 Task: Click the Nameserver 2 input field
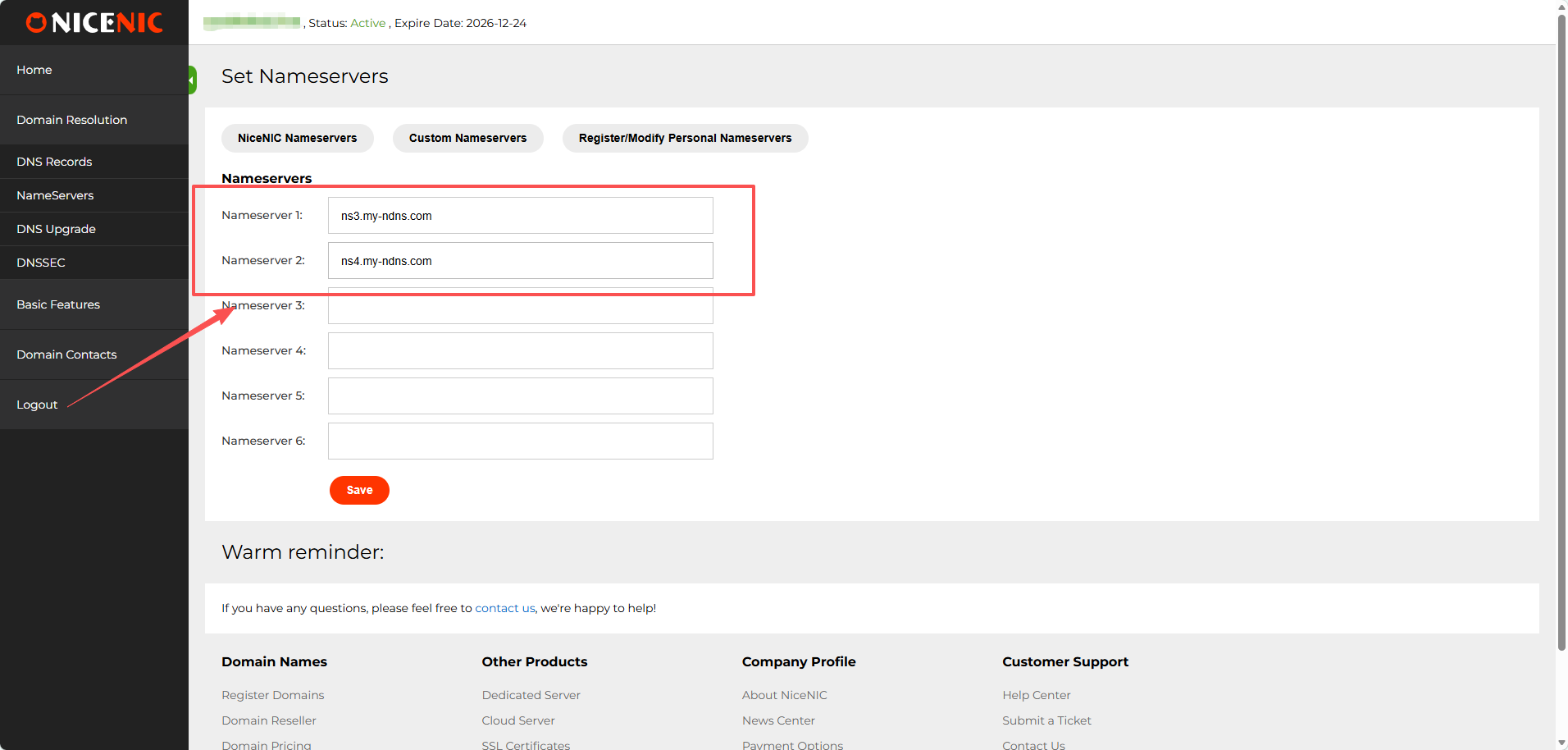[x=520, y=261]
